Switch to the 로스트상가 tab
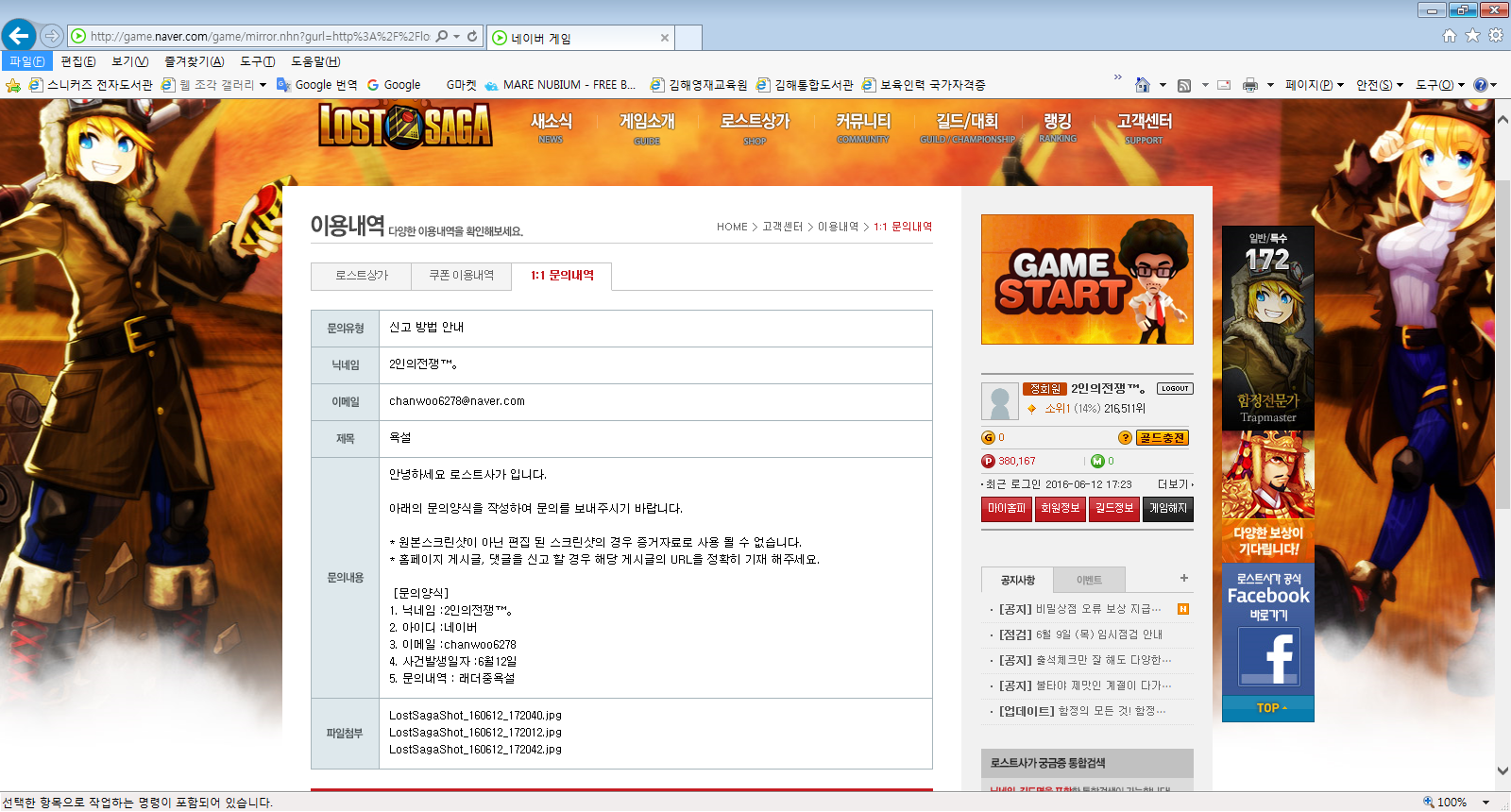 pyautogui.click(x=362, y=276)
